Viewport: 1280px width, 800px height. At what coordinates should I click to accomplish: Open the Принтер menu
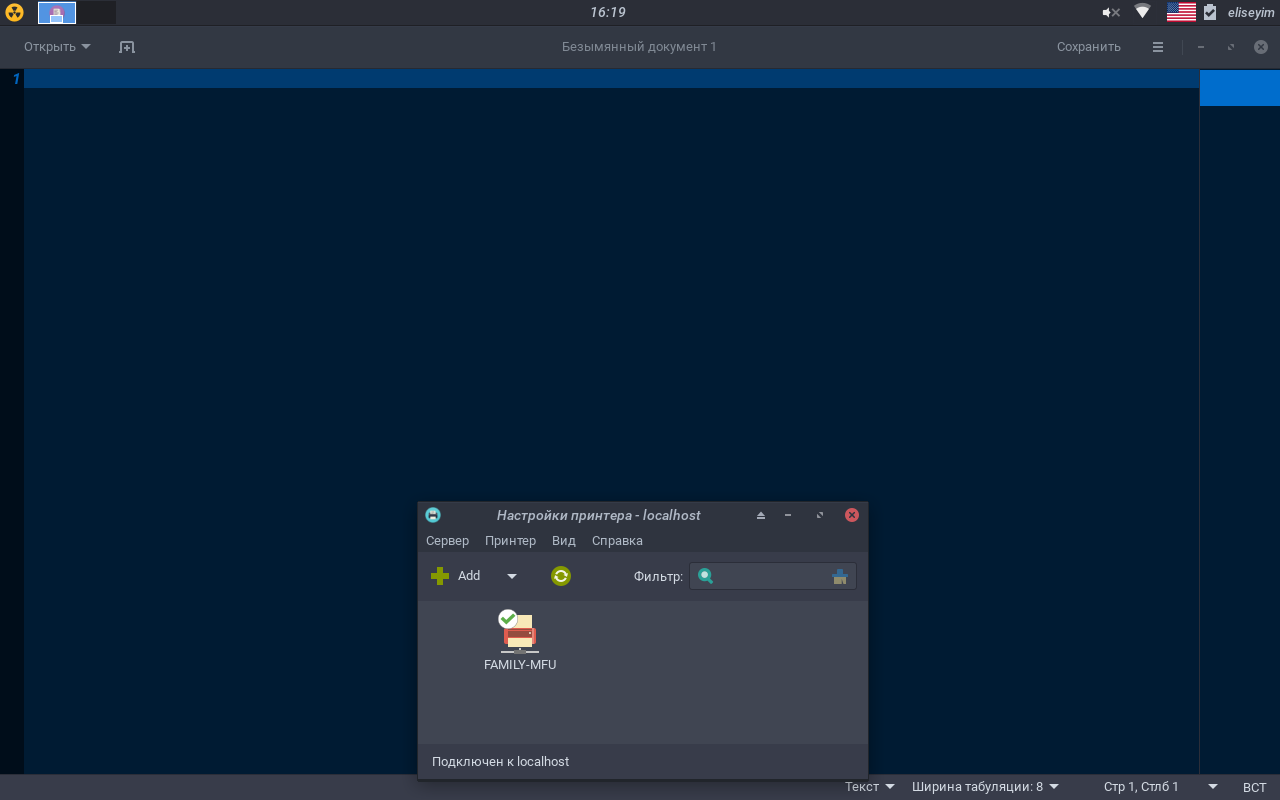point(510,541)
